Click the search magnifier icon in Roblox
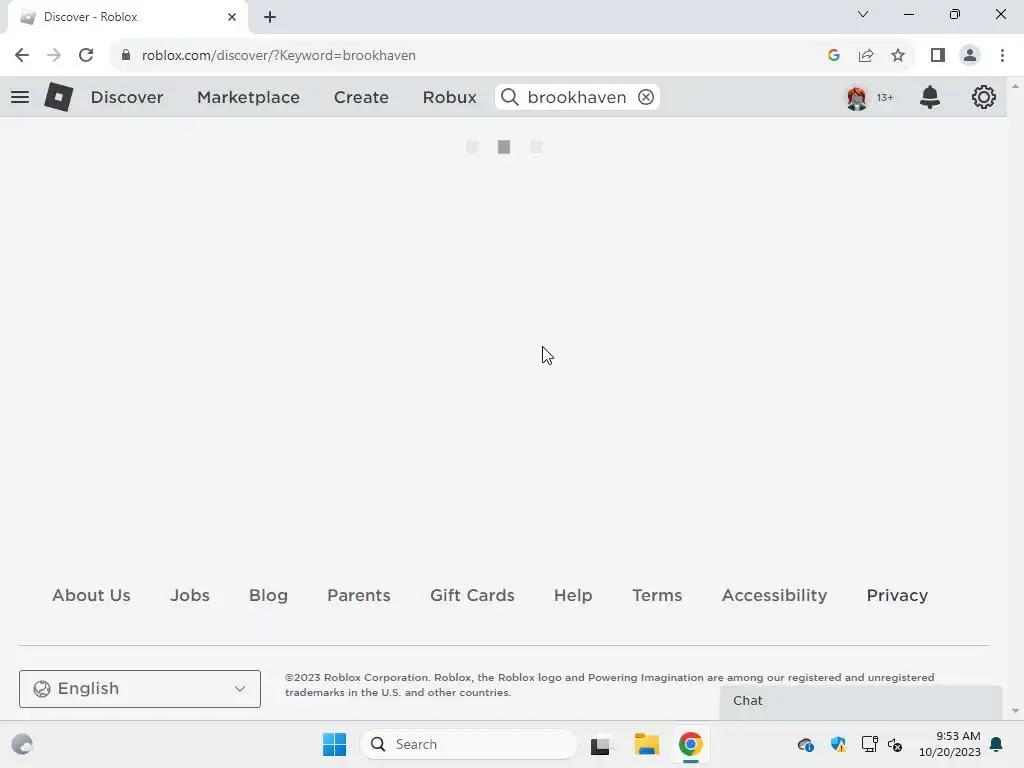The image size is (1024, 768). tap(510, 97)
